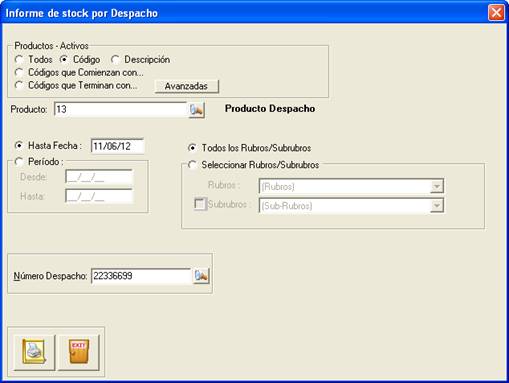This screenshot has height=383, width=509.
Task: Click the Productos - Activos group label
Action: pyautogui.click(x=52, y=46)
